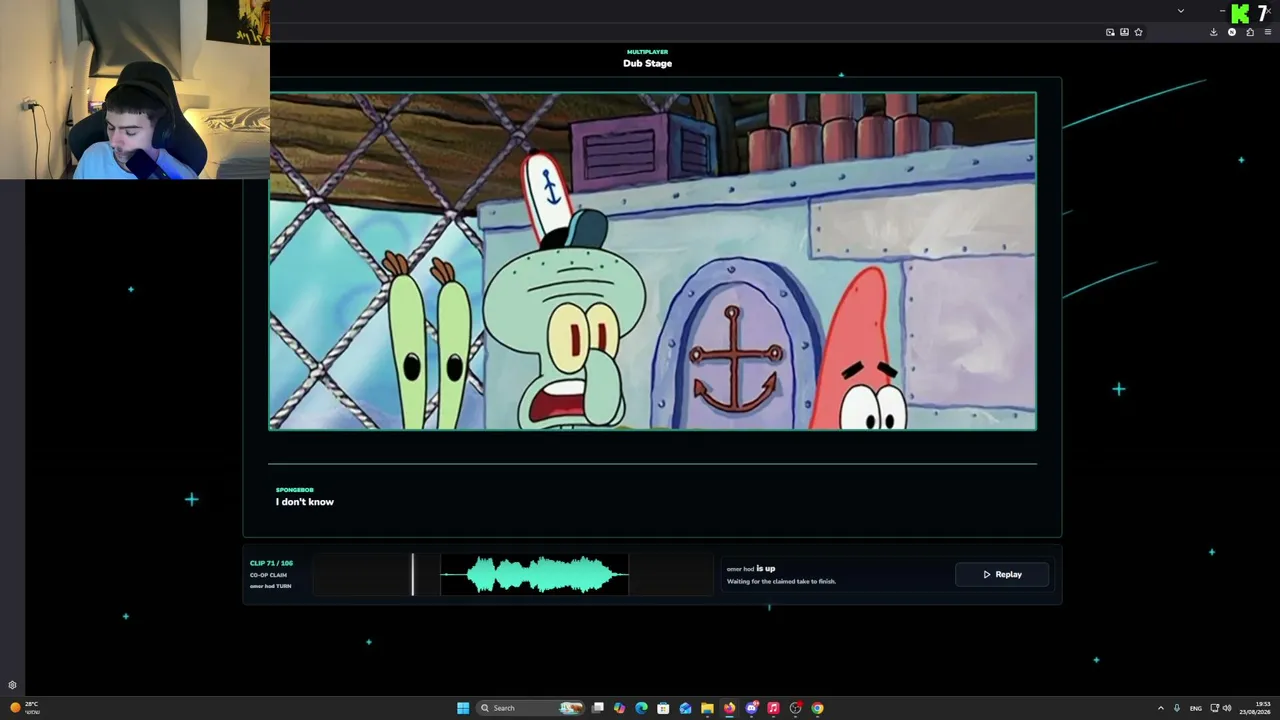Open Google Chrome from the taskbar
This screenshot has width=1280, height=720.
pyautogui.click(x=817, y=708)
